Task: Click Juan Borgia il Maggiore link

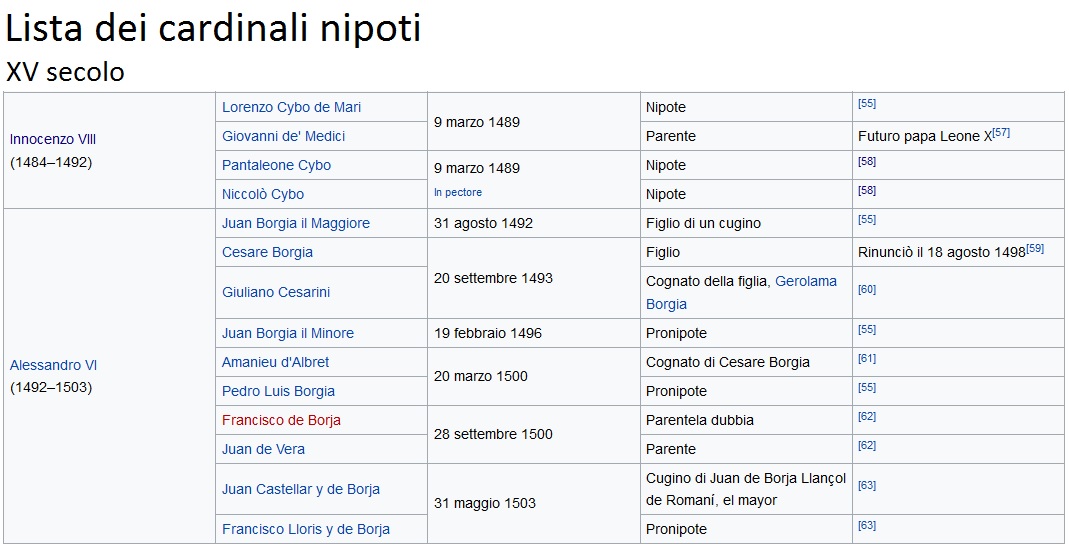Action: tap(295, 223)
